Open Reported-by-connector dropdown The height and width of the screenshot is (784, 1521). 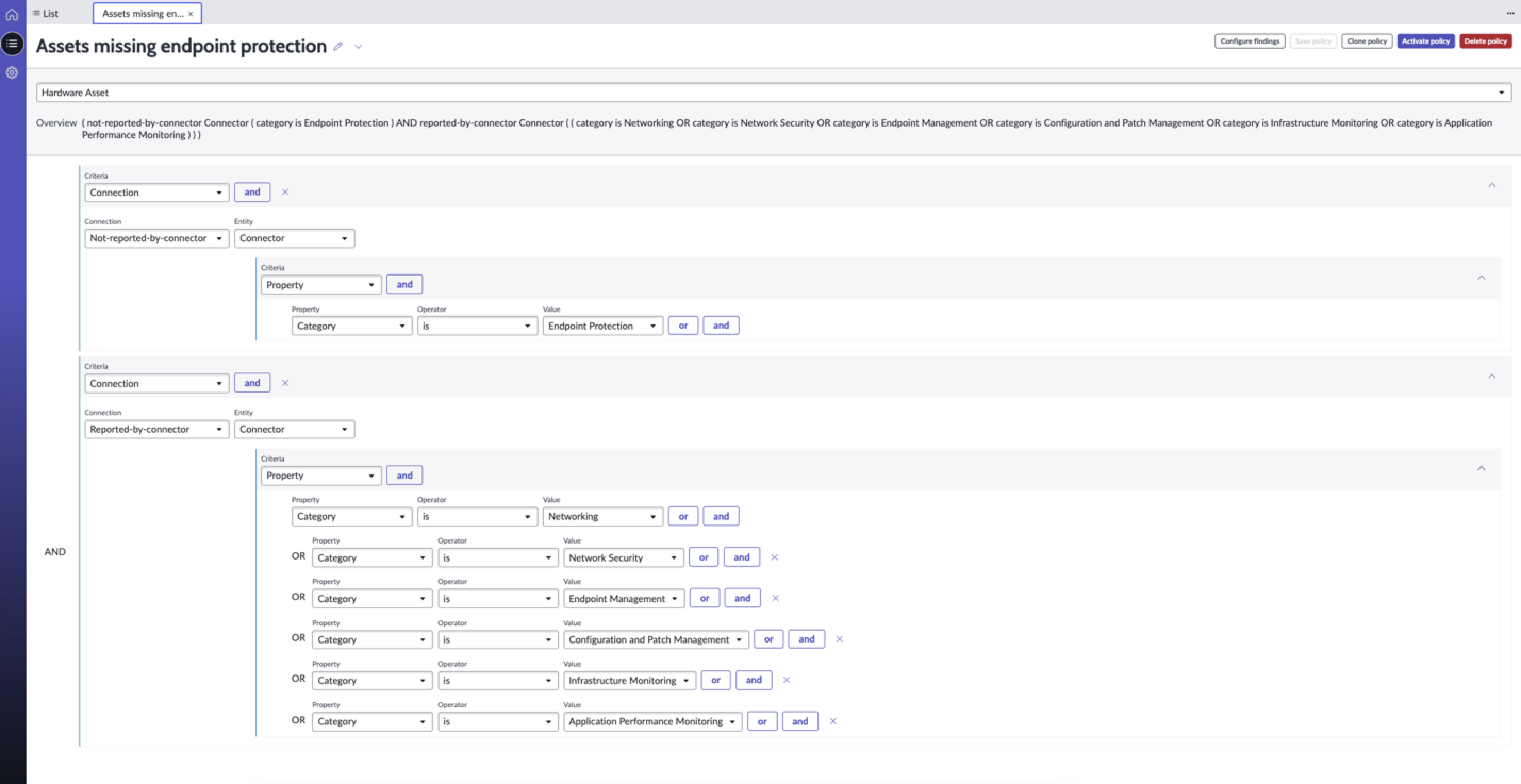pyautogui.click(x=156, y=429)
